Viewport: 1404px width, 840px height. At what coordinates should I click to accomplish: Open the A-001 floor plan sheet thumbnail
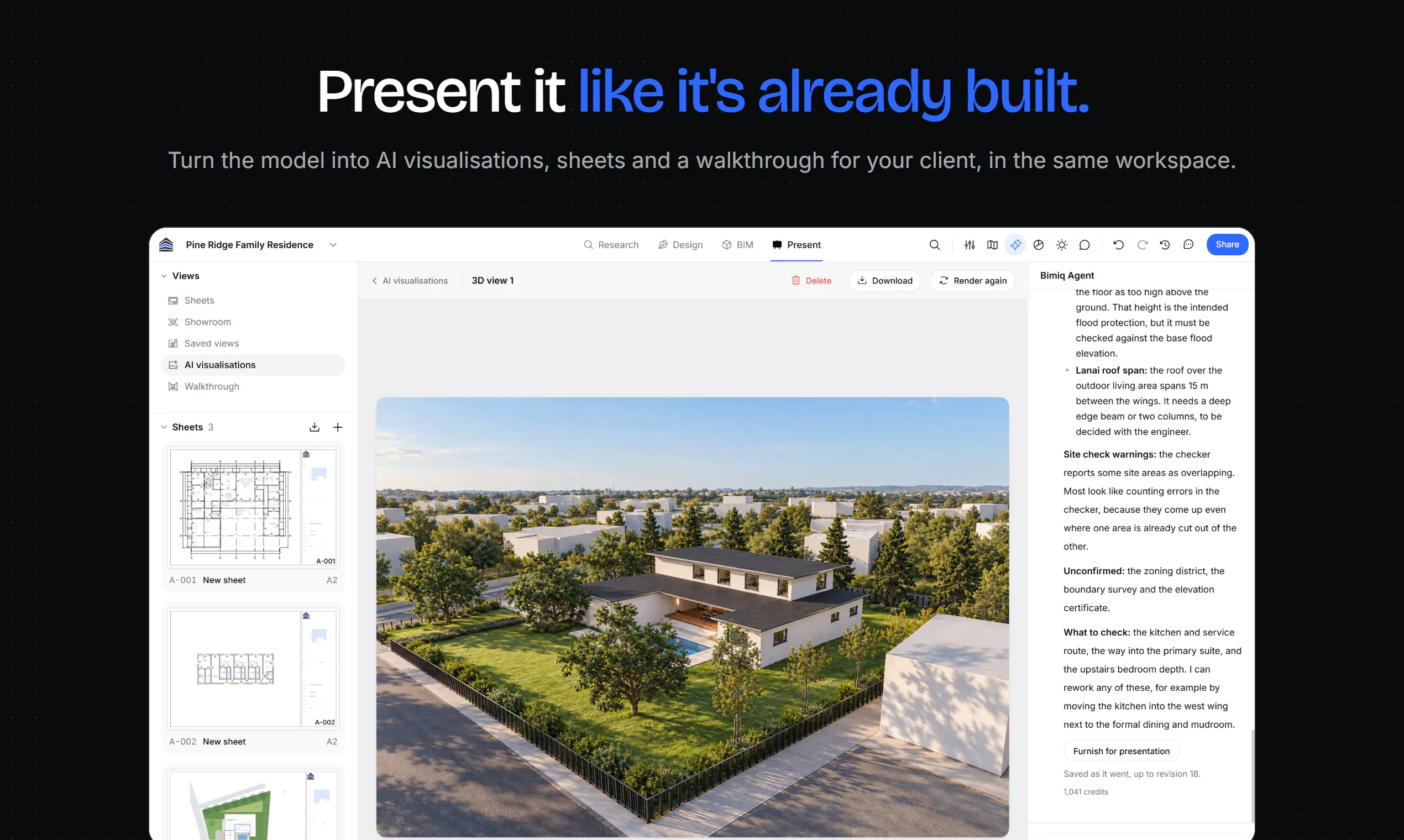coord(253,507)
